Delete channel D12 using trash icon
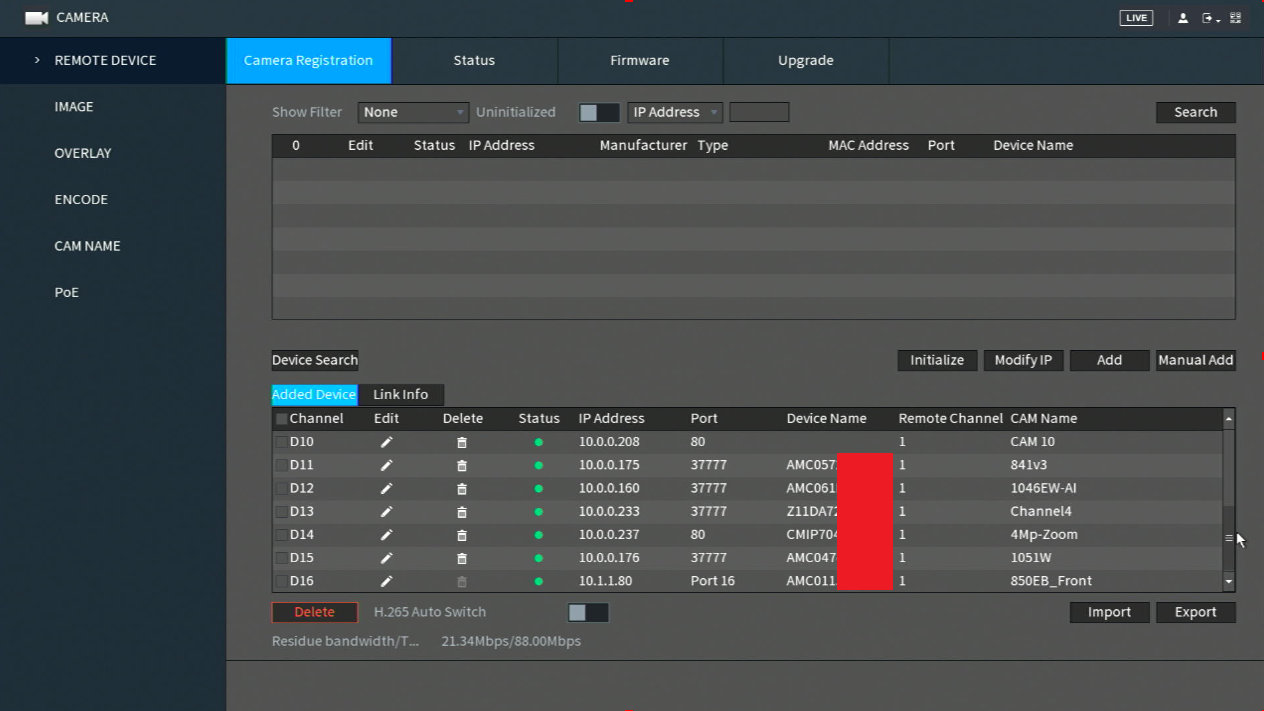 (461, 489)
